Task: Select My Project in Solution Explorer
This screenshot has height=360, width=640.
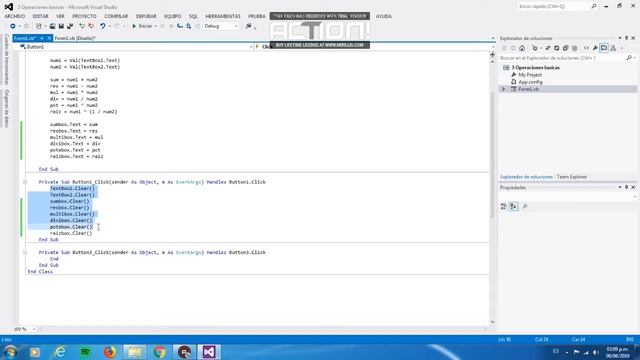Action: pyautogui.click(x=530, y=75)
